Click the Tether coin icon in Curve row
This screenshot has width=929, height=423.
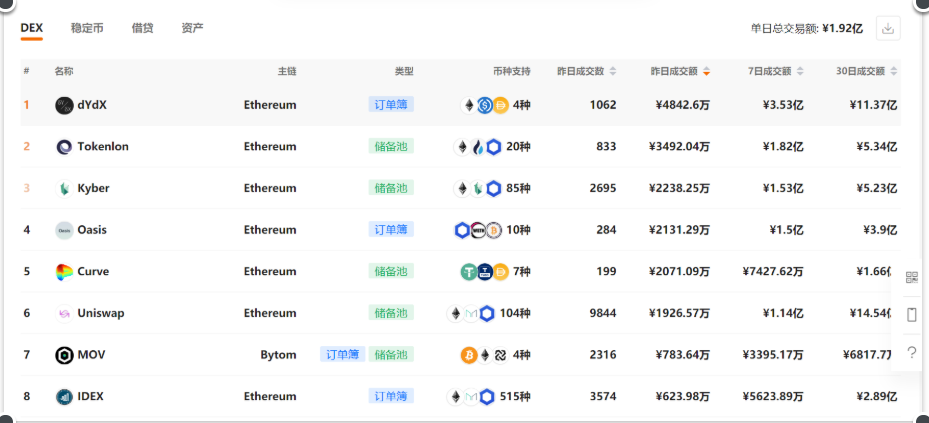tap(469, 272)
